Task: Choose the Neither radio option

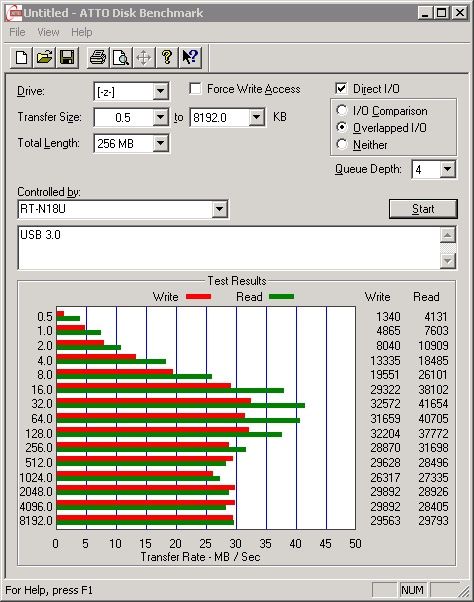Action: [342, 144]
